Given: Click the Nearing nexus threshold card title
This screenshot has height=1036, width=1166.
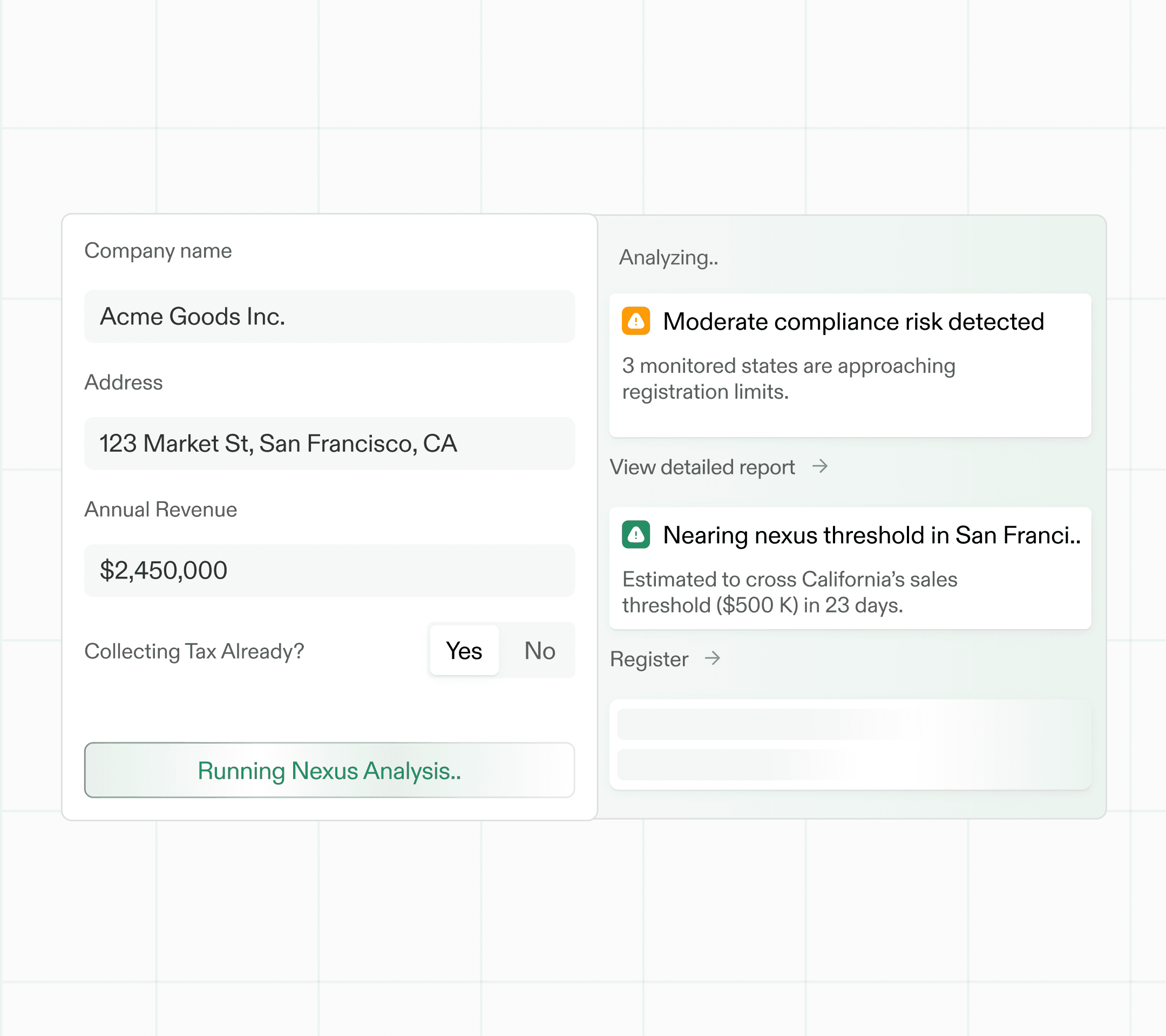Looking at the screenshot, I should 871,535.
